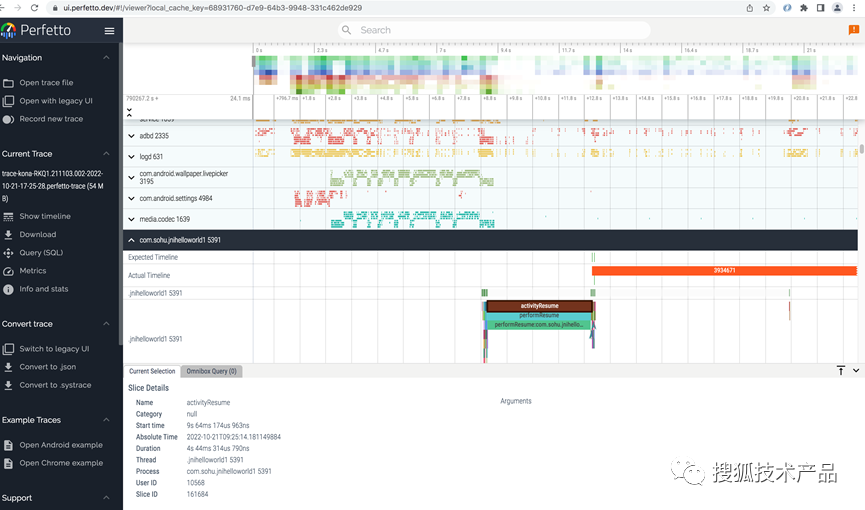Collapse the Current Trace section
This screenshot has height=510, width=865.
pyautogui.click(x=106, y=153)
